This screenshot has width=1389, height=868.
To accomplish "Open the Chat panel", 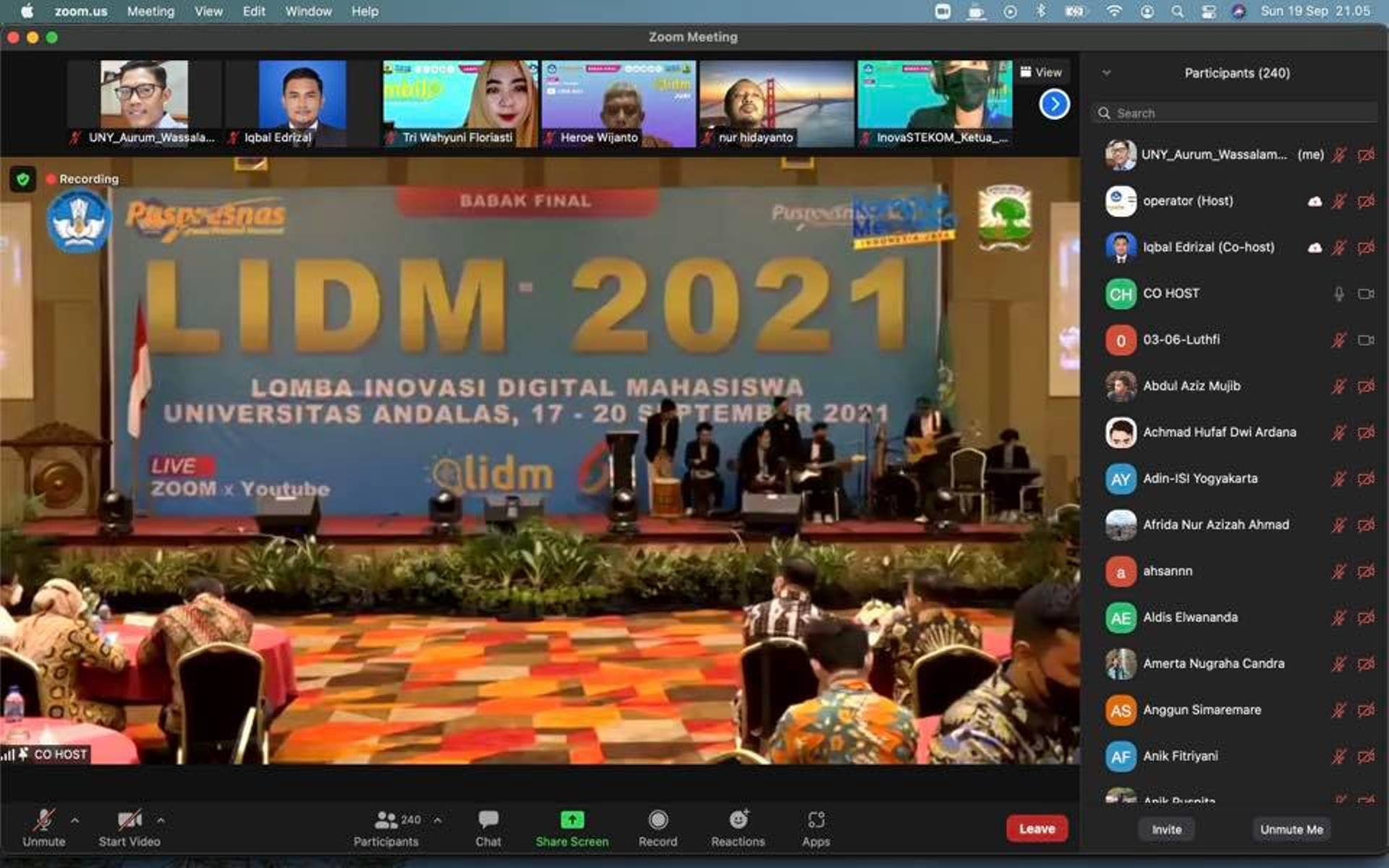I will click(x=488, y=828).
